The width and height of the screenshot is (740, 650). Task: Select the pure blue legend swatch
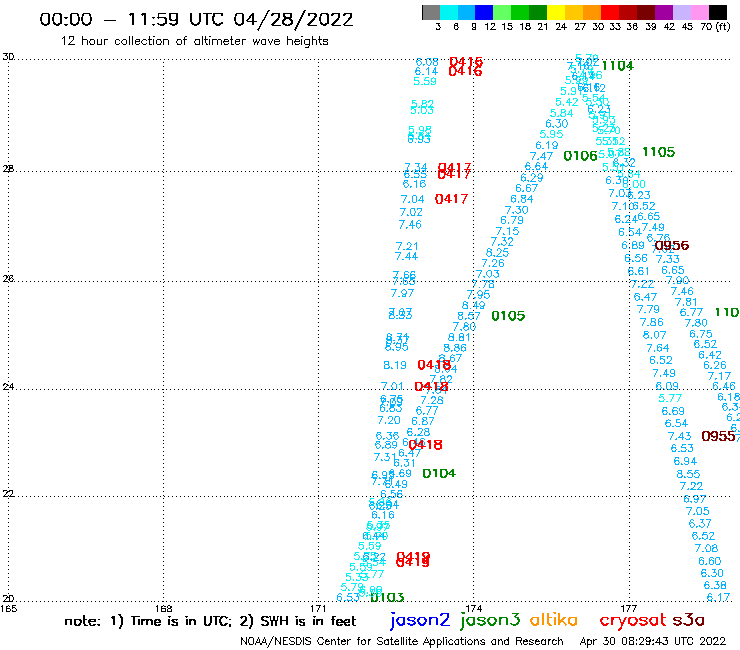coord(485,12)
